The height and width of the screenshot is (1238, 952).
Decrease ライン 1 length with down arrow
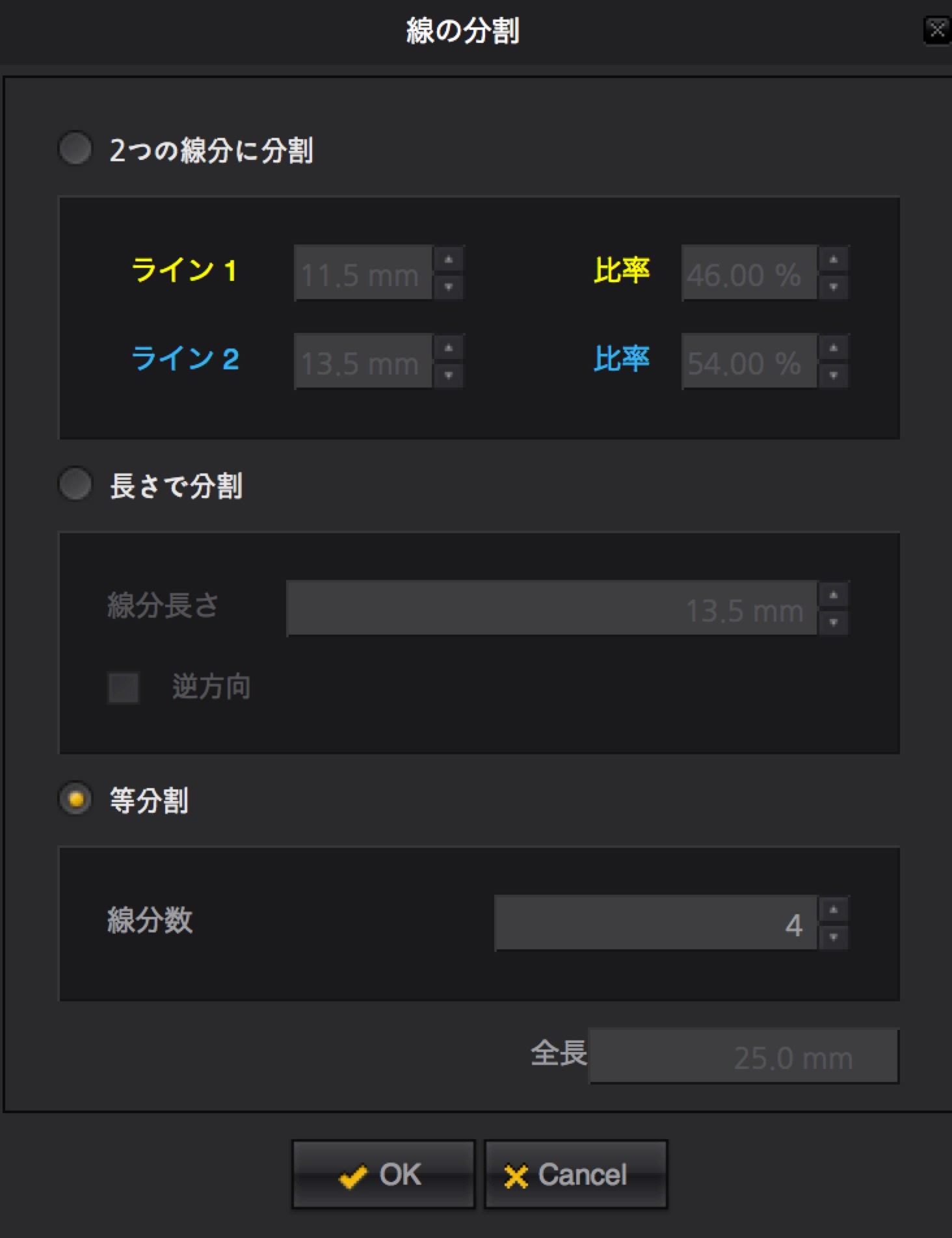point(449,287)
